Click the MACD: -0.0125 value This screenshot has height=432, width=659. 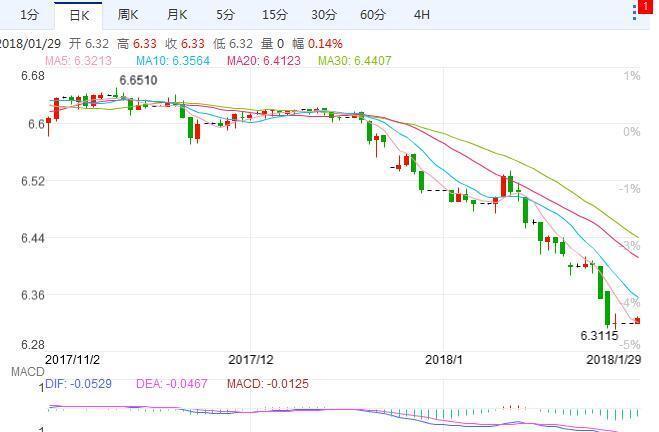[268, 384]
